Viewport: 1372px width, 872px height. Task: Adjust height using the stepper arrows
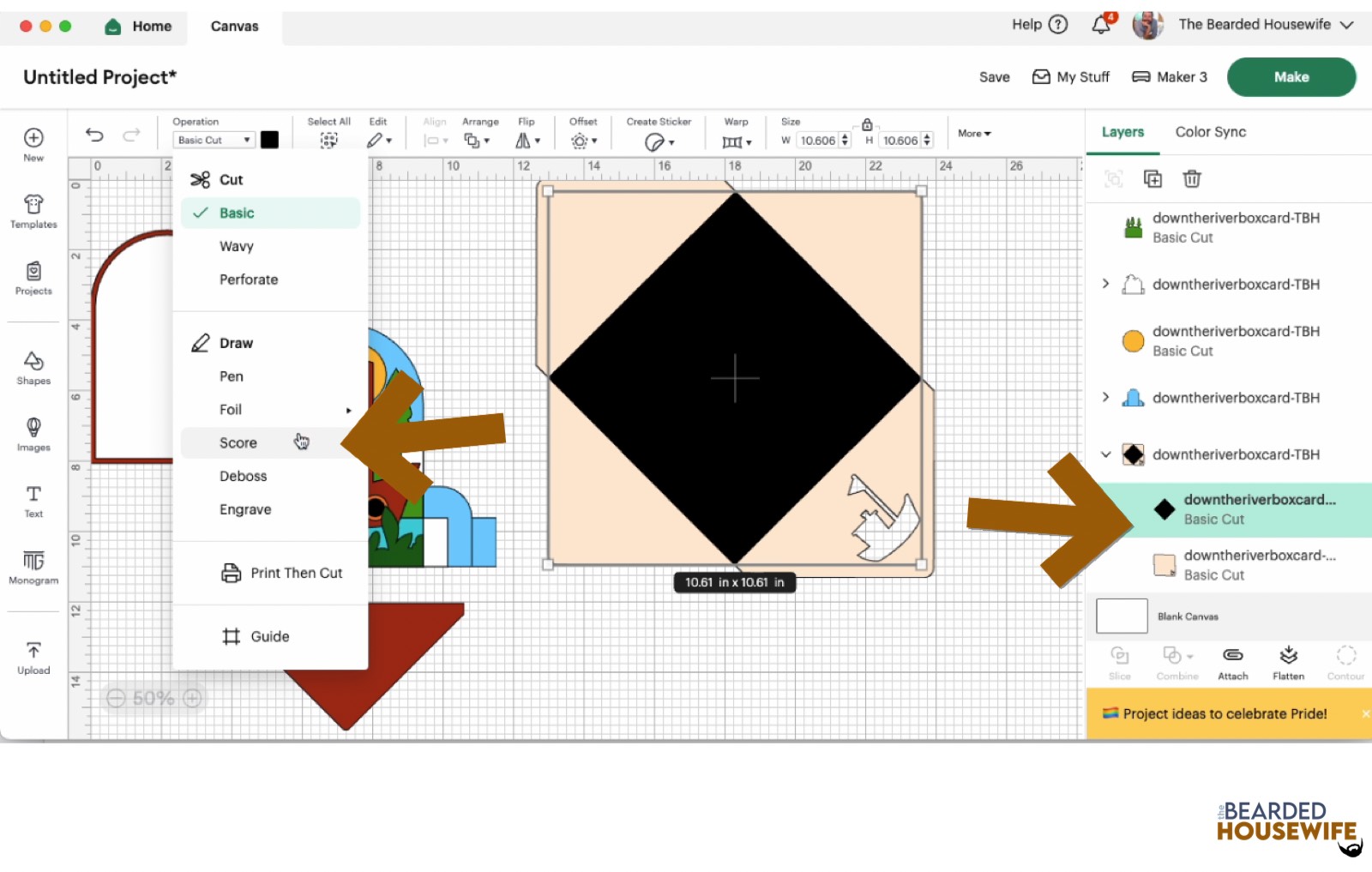(x=927, y=140)
